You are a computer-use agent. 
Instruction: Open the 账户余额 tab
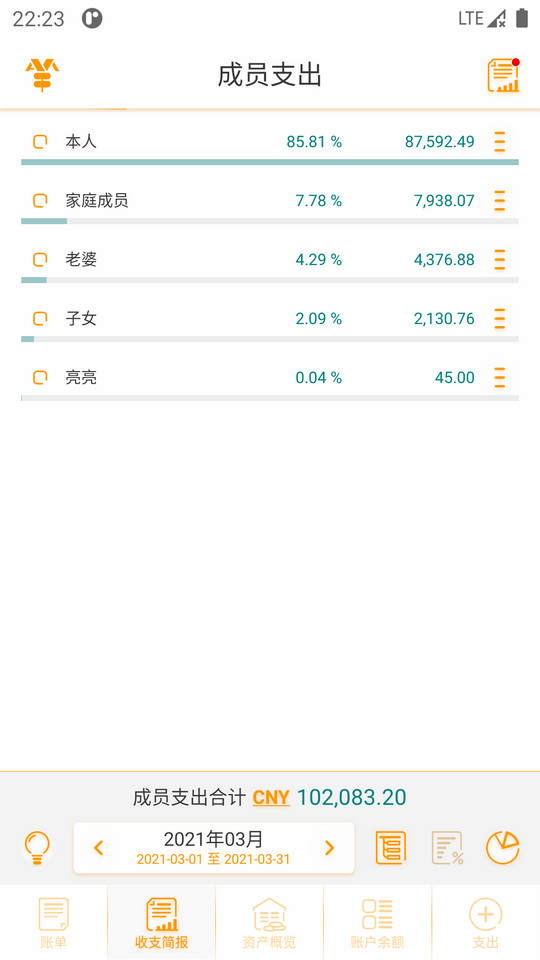(377, 923)
